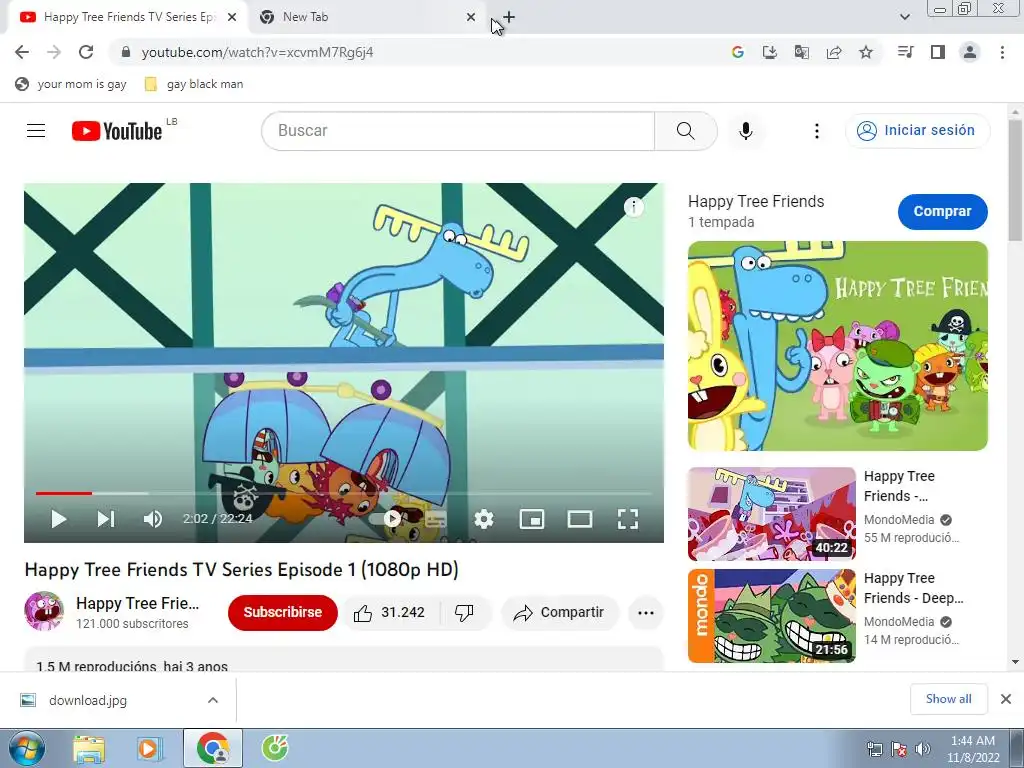The height and width of the screenshot is (768, 1024).
Task: Like the video with 31.242 likes
Action: [390, 613]
